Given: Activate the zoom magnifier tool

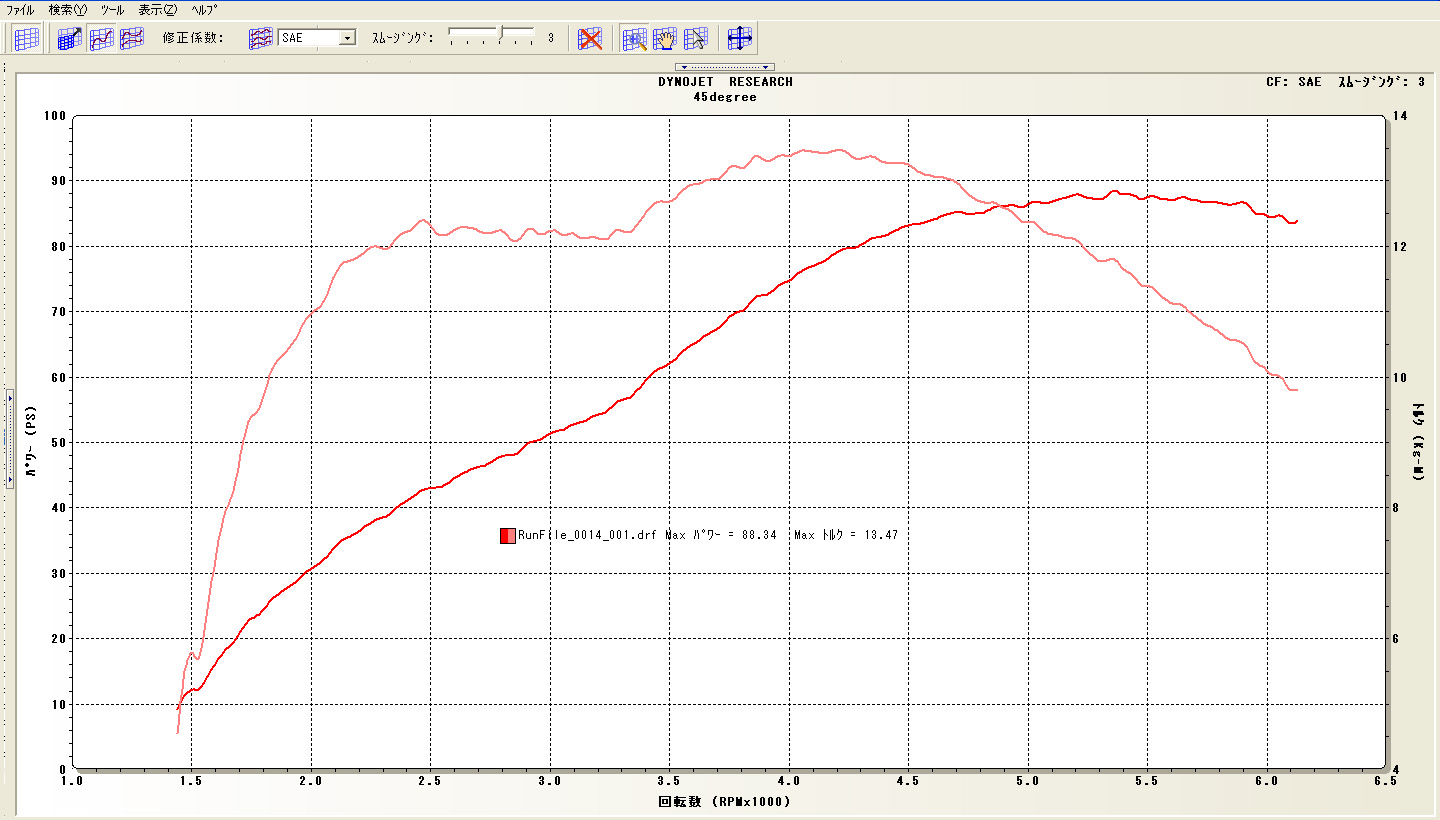Looking at the screenshot, I should [635, 38].
